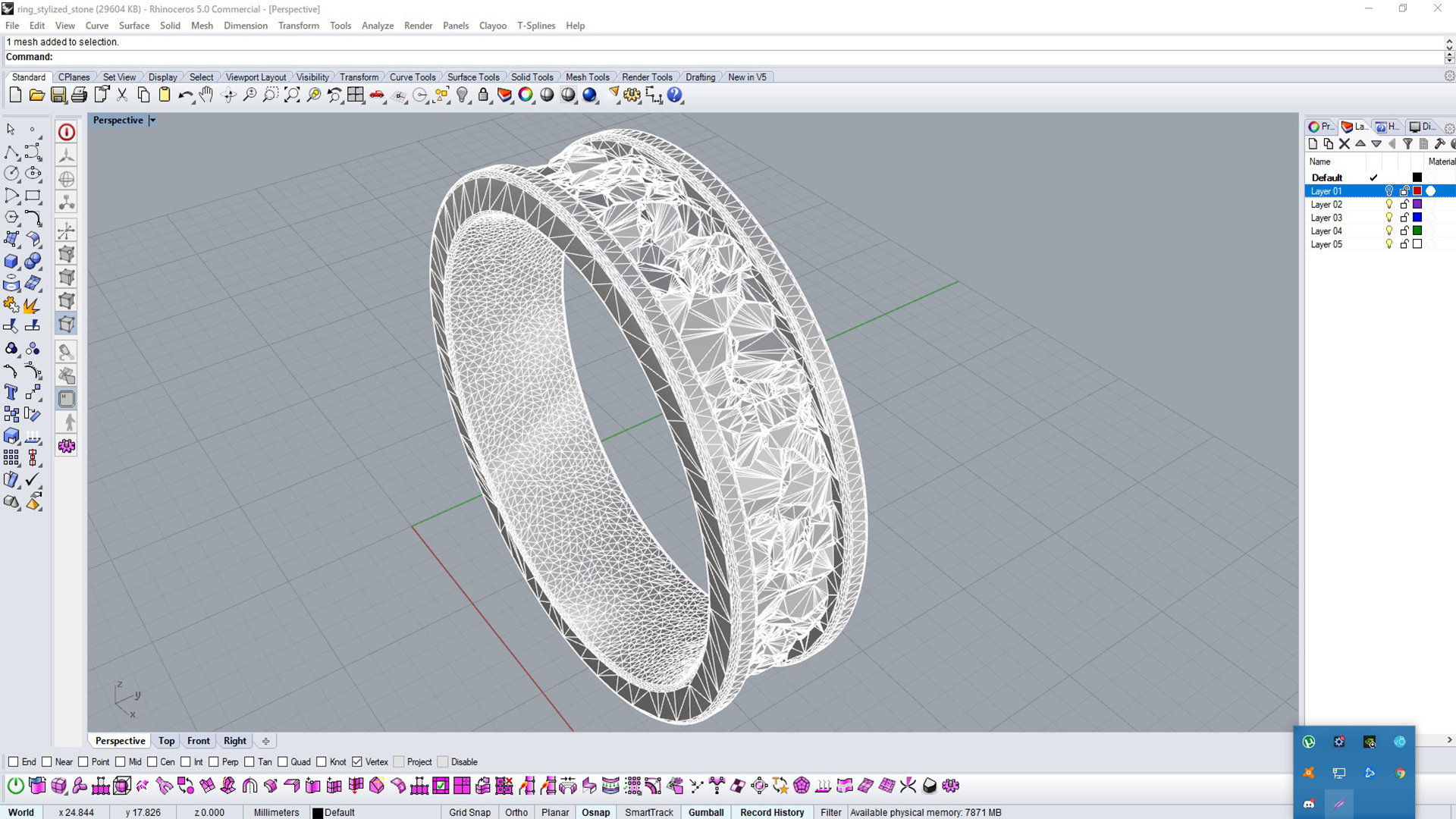Click the Lock objects padlock icon
This screenshot has height=819, width=1456.
click(483, 95)
